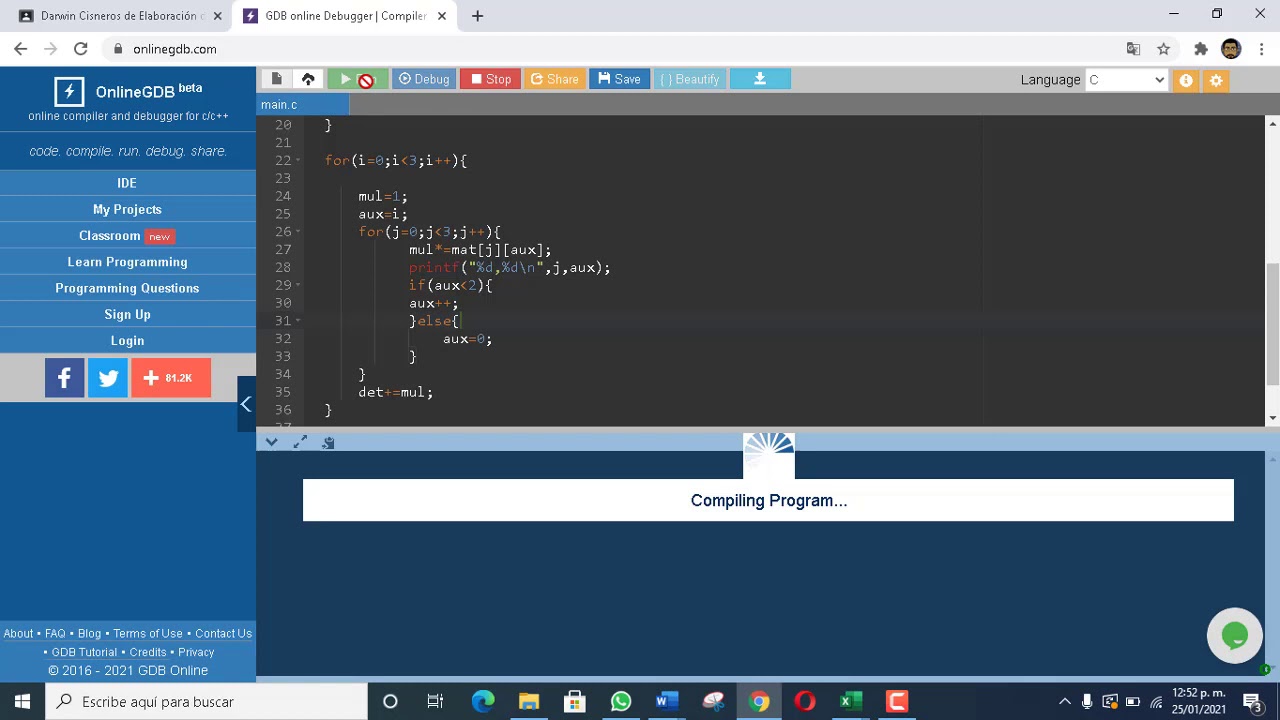1280x720 pixels.
Task: Open My Projects in sidebar
Action: click(x=127, y=209)
